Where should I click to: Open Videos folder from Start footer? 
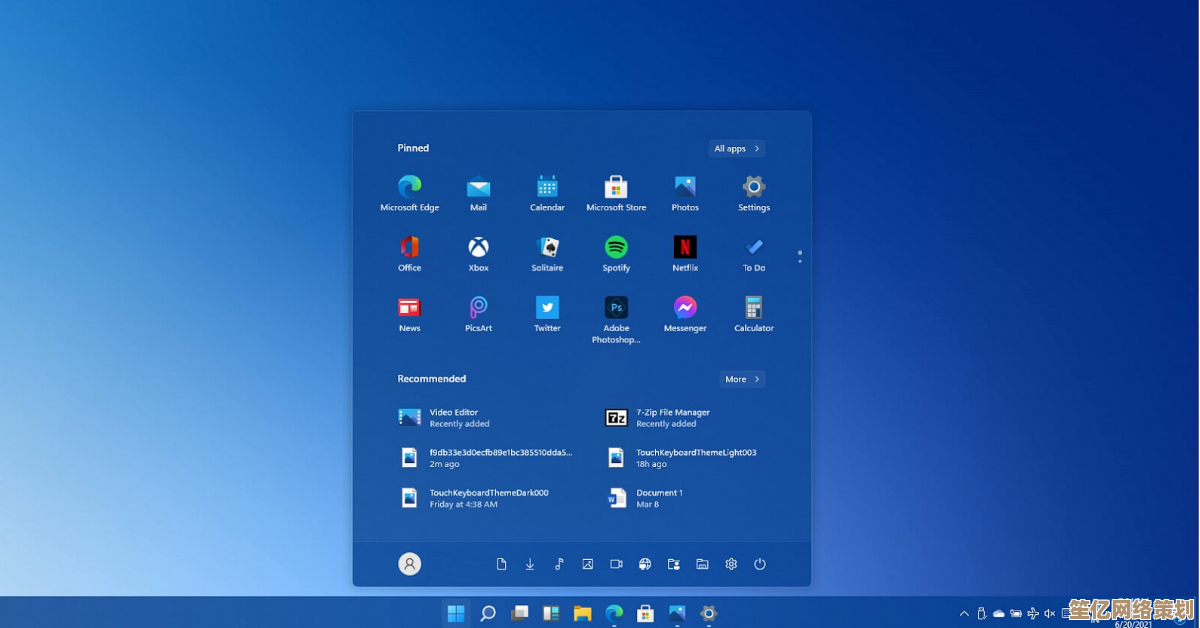point(616,564)
